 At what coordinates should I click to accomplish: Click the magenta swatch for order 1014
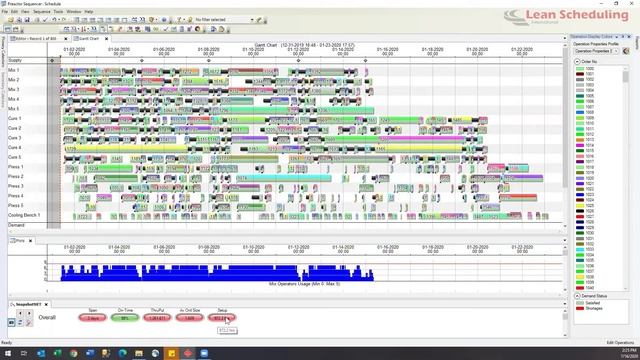click(x=580, y=145)
